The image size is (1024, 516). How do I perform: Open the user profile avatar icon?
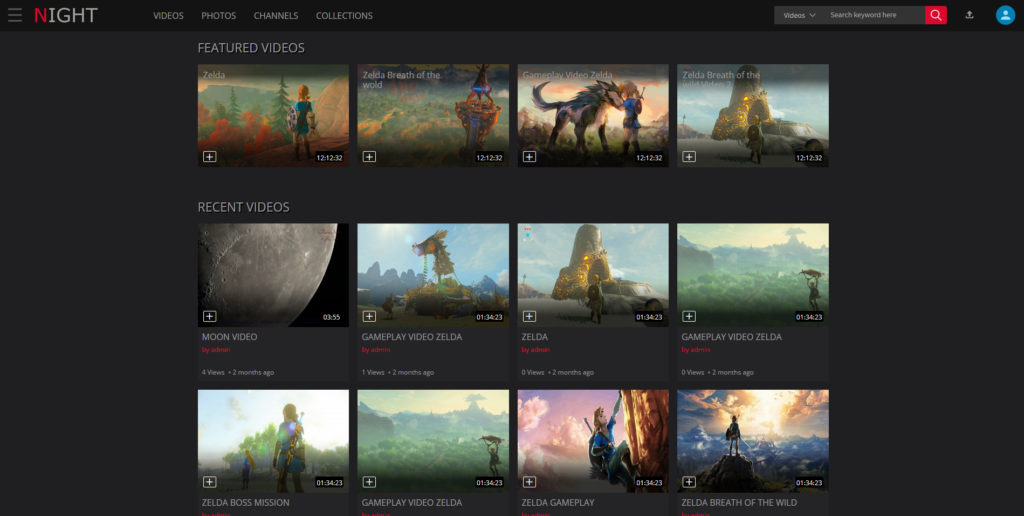coord(1005,15)
